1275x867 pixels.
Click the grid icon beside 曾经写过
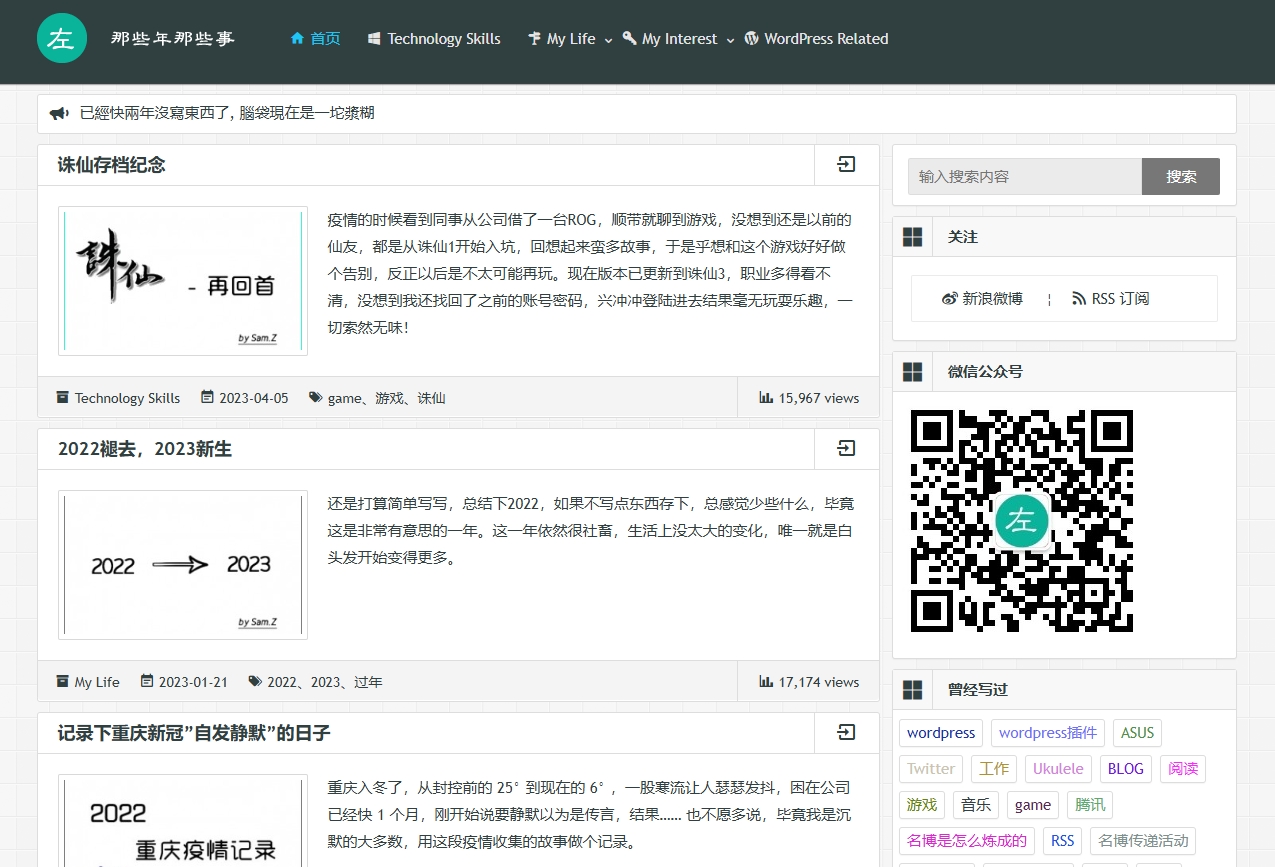[912, 690]
